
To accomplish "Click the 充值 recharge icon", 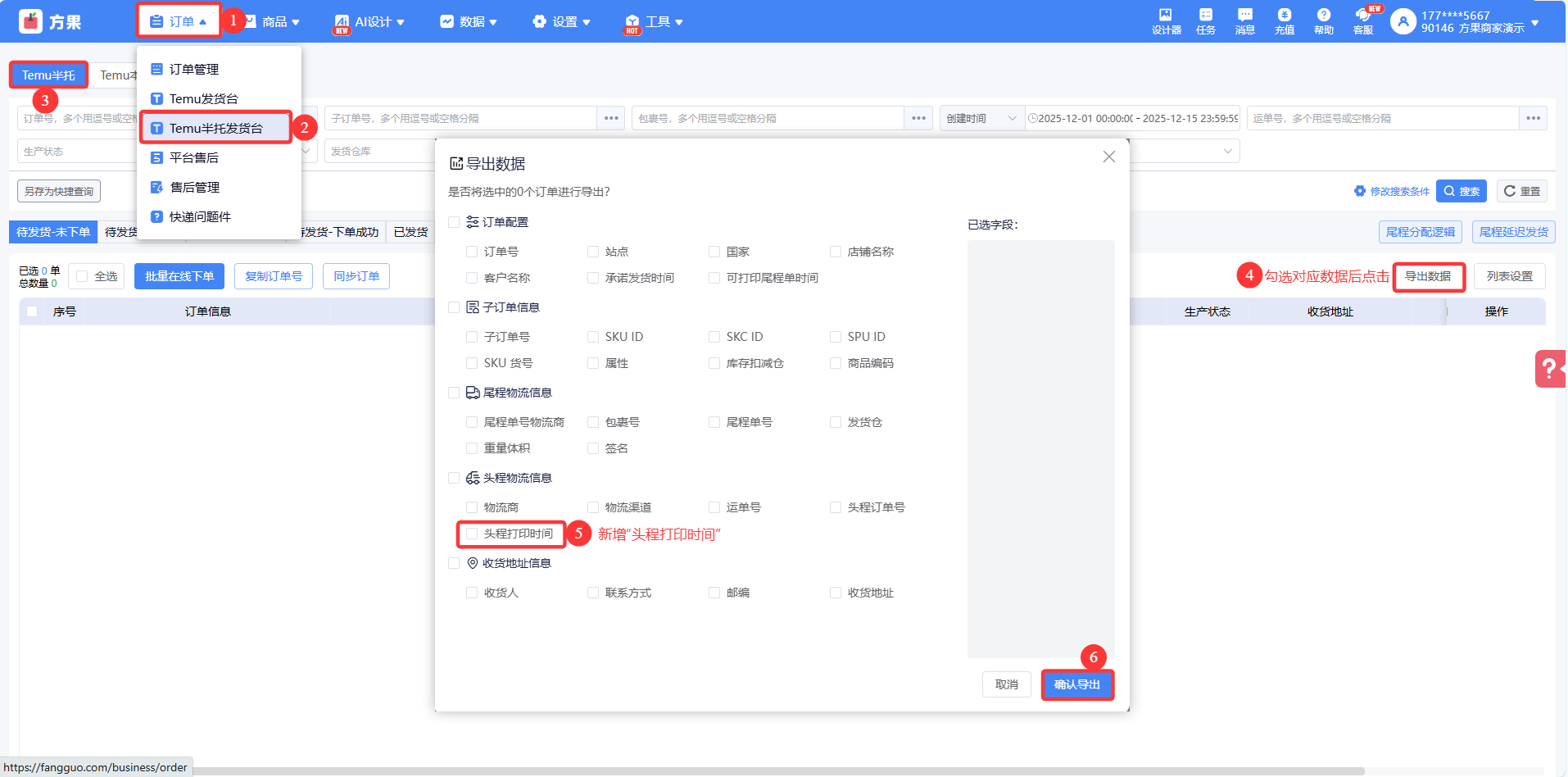I will 1284,20.
